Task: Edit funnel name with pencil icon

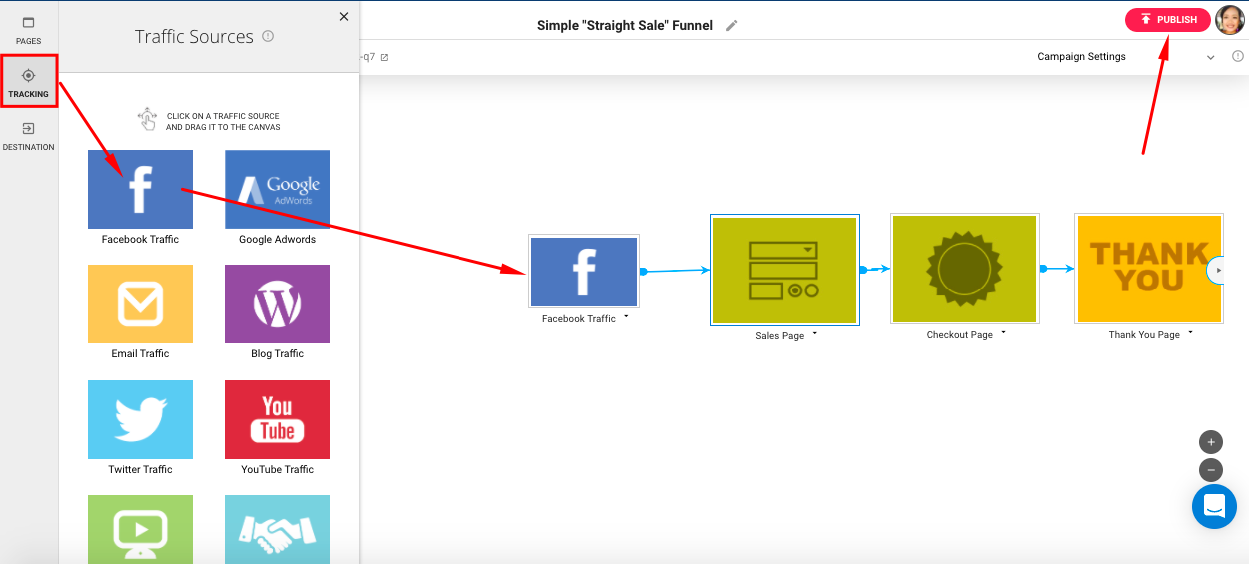Action: tap(731, 25)
